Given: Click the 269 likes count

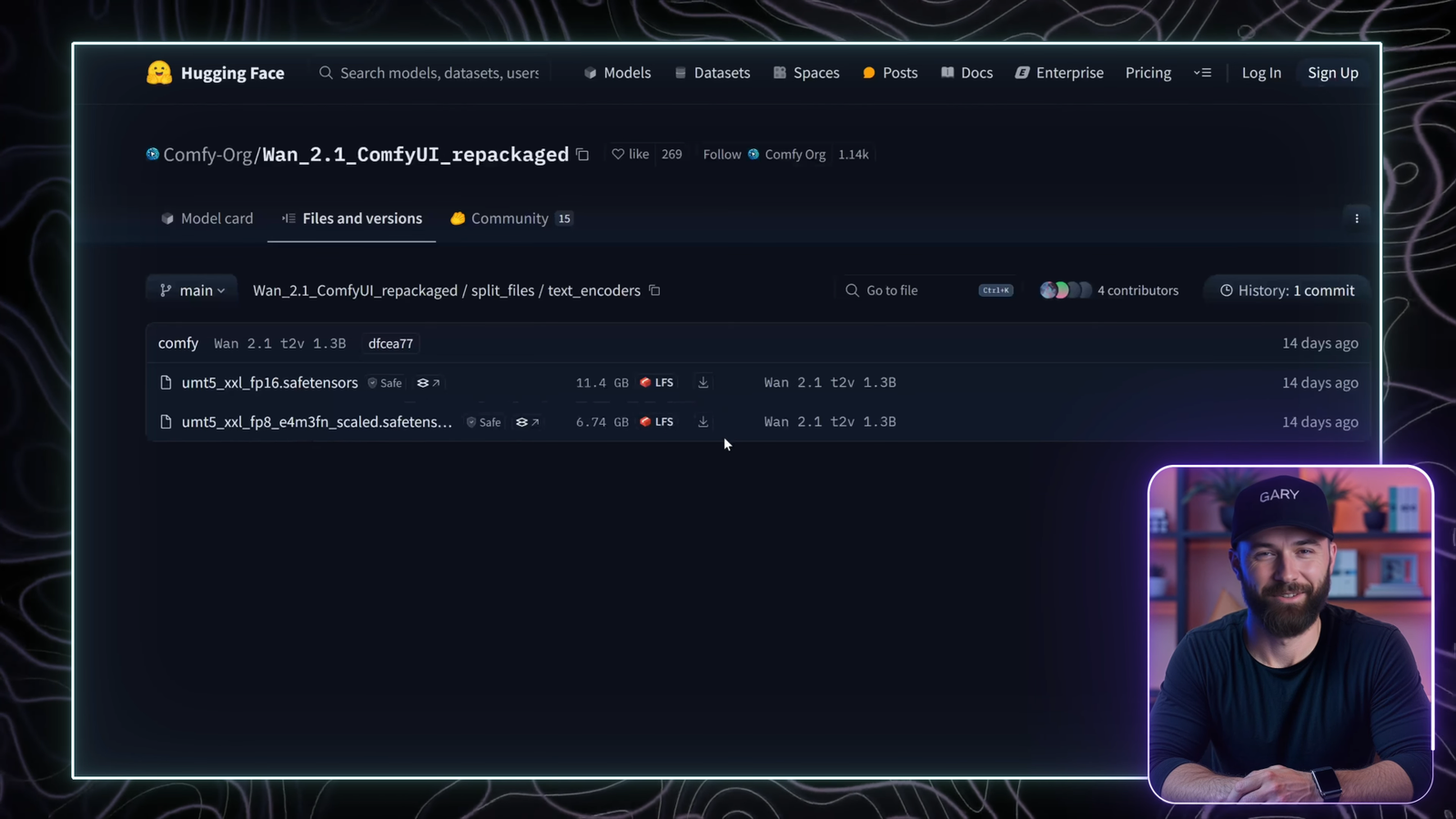Looking at the screenshot, I should click(x=672, y=155).
